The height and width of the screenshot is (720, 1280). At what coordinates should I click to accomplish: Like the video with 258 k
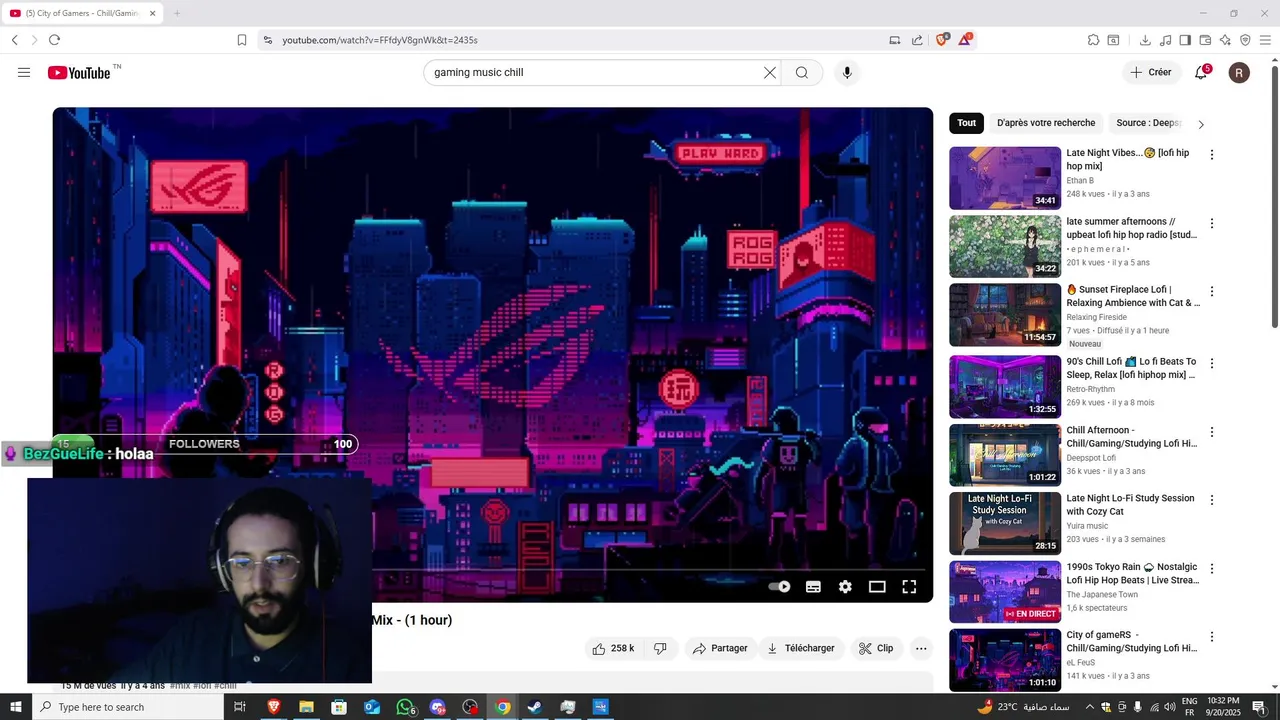(x=613, y=648)
